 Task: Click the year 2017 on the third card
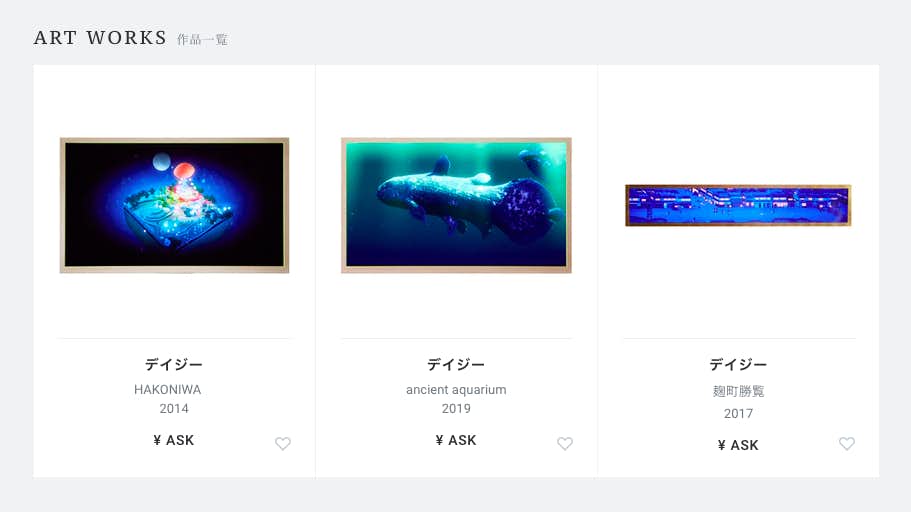click(738, 414)
